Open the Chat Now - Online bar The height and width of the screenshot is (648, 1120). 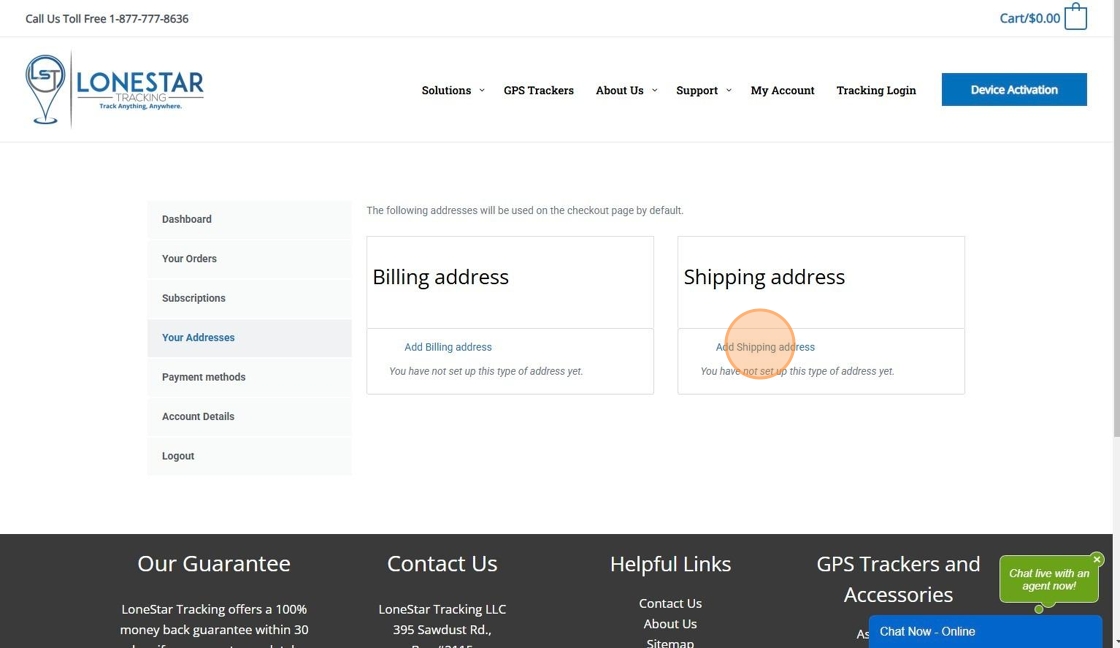point(985,632)
